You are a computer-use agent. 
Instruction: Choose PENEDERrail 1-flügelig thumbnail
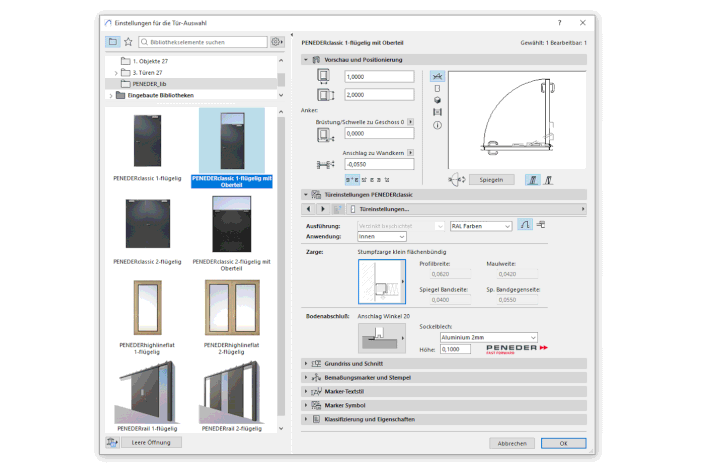pyautogui.click(x=147, y=392)
